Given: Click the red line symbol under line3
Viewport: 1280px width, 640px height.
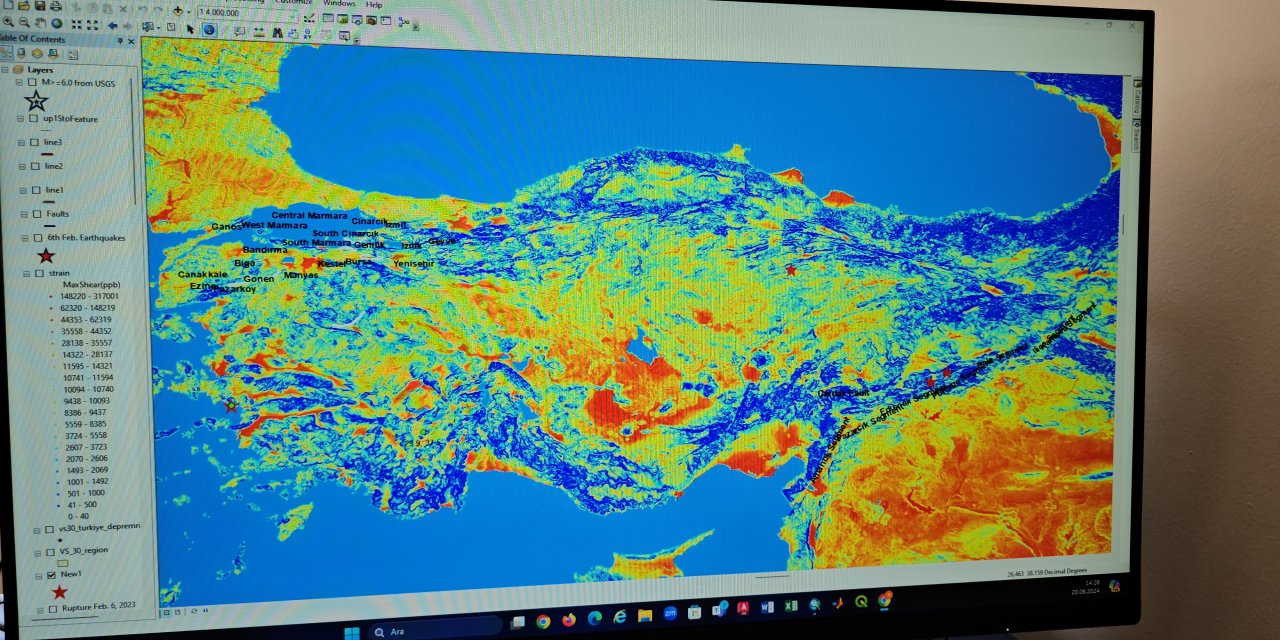Looking at the screenshot, I should coord(47,155).
